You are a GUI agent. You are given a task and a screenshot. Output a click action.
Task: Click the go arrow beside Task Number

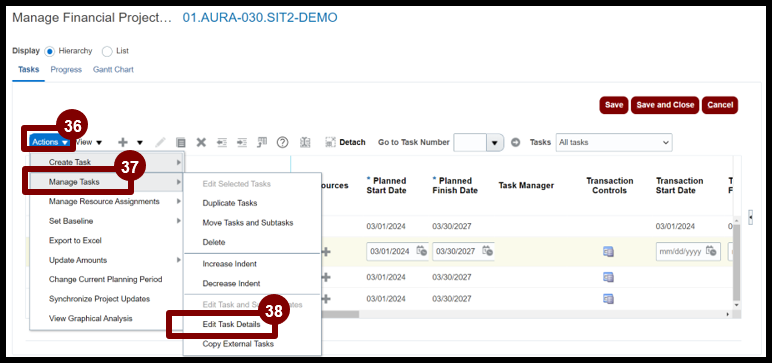pos(515,142)
